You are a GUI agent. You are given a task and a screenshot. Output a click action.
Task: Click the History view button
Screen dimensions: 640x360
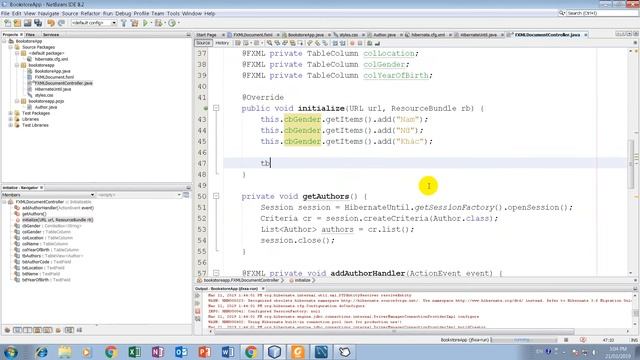pyautogui.click(x=222, y=43)
